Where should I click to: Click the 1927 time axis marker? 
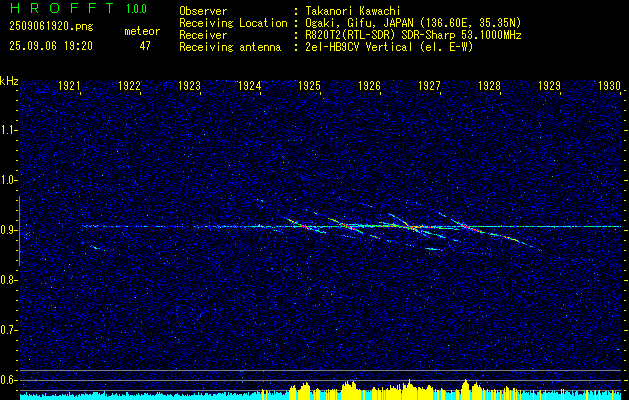[x=430, y=85]
